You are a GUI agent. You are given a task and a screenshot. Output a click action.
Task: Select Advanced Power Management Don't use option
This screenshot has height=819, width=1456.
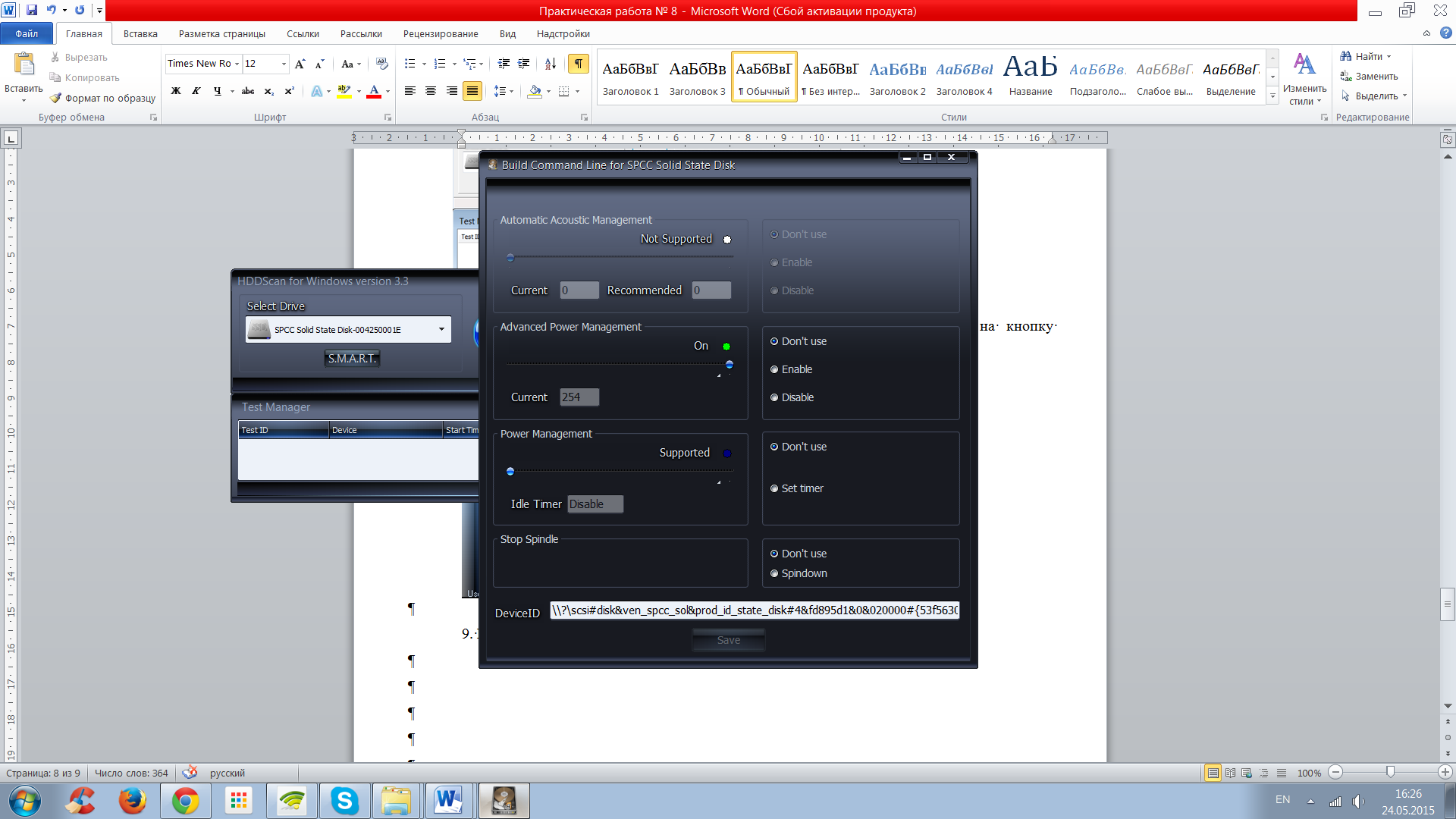click(x=799, y=341)
